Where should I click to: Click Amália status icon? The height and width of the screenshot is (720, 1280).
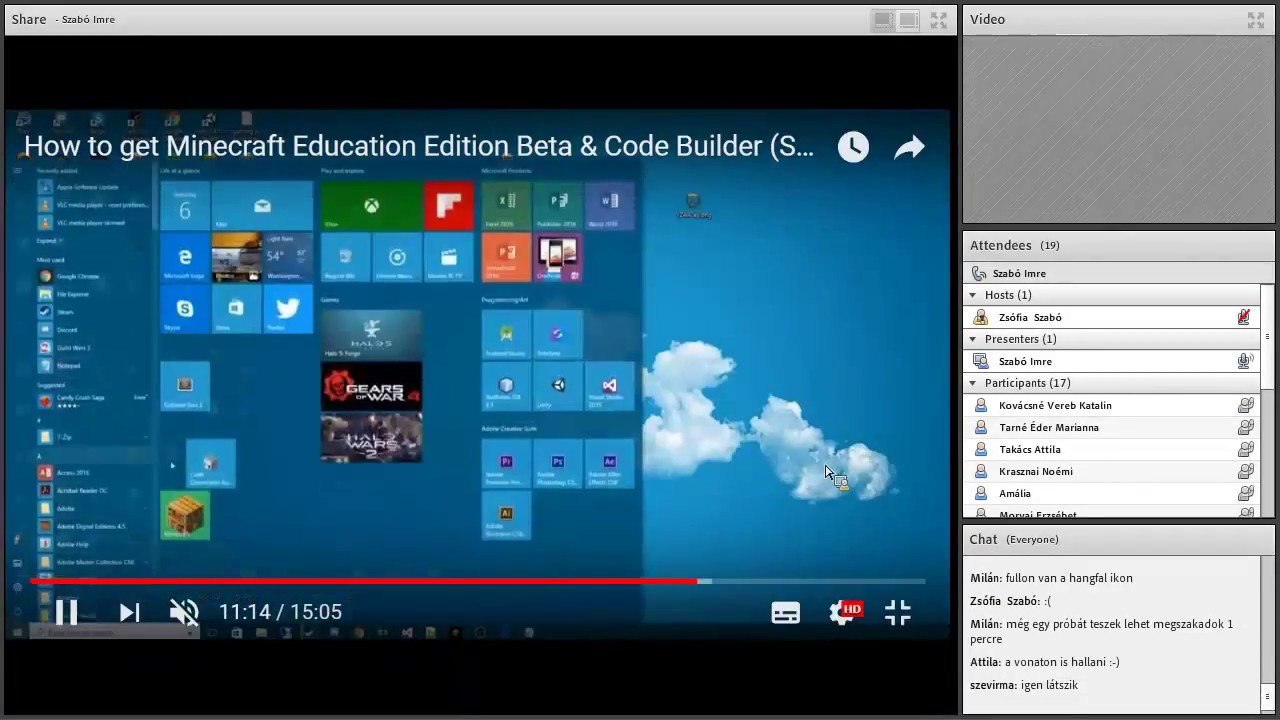click(x=1246, y=493)
